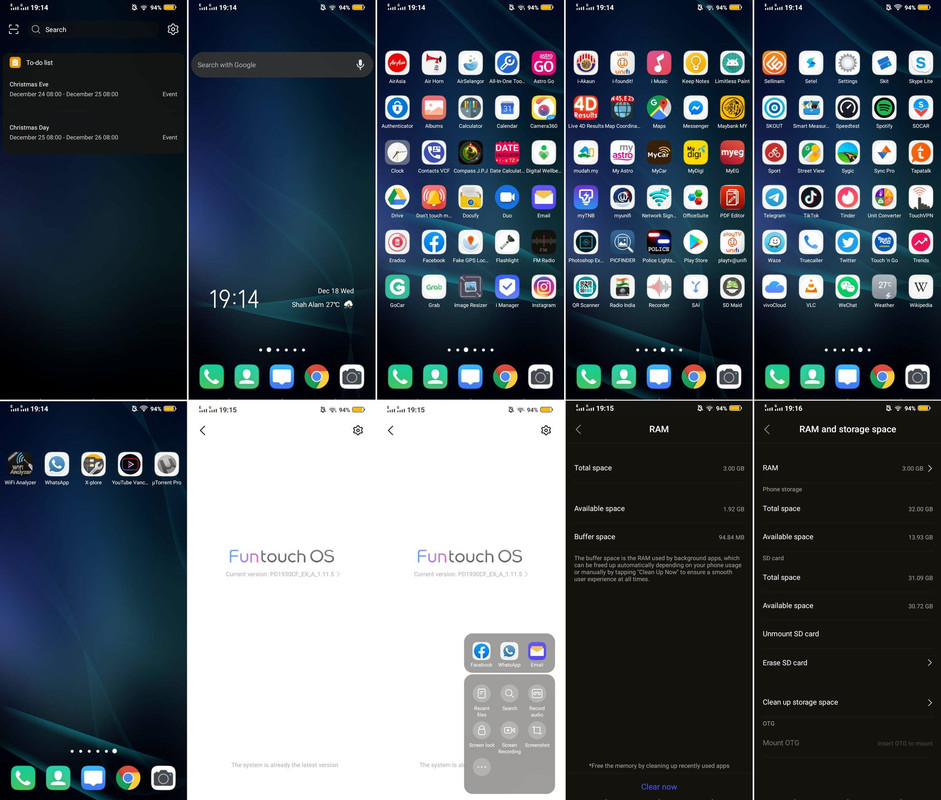Tap the Clear now link
The width and height of the screenshot is (941, 800).
659,787
